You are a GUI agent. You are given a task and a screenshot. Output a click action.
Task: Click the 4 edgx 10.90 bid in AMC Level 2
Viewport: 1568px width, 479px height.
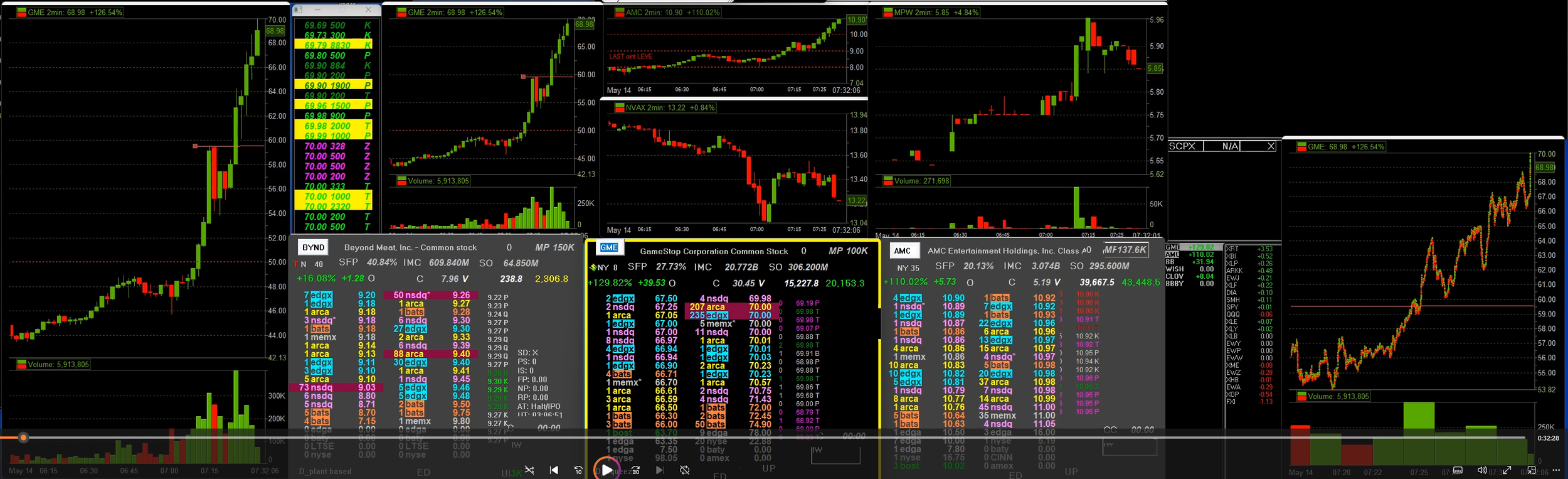pyautogui.click(x=929, y=298)
